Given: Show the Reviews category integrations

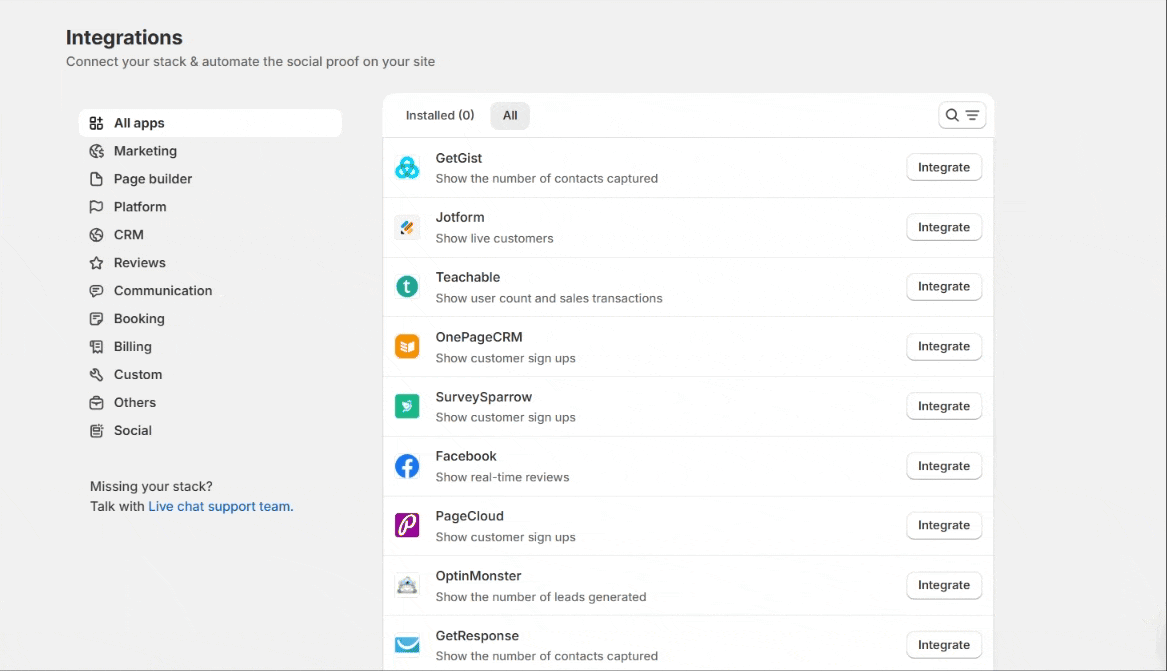Looking at the screenshot, I should (139, 263).
